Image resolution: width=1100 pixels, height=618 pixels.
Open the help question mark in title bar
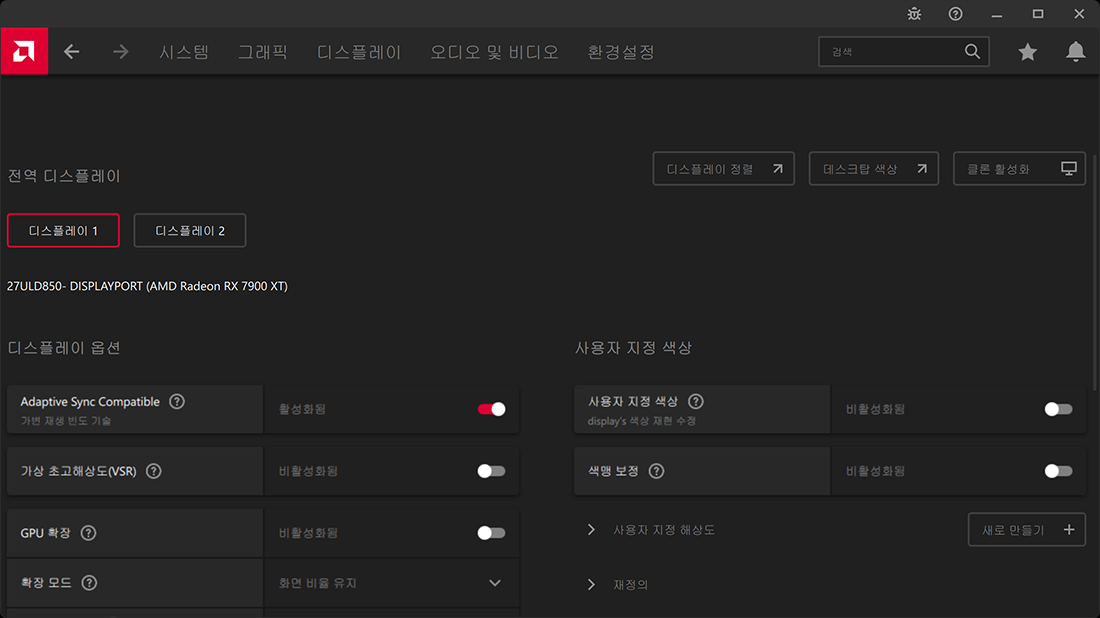pyautogui.click(x=956, y=14)
